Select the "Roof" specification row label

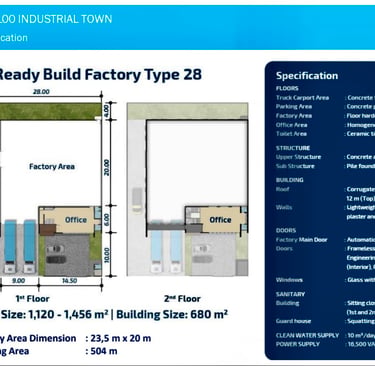pos(282,189)
